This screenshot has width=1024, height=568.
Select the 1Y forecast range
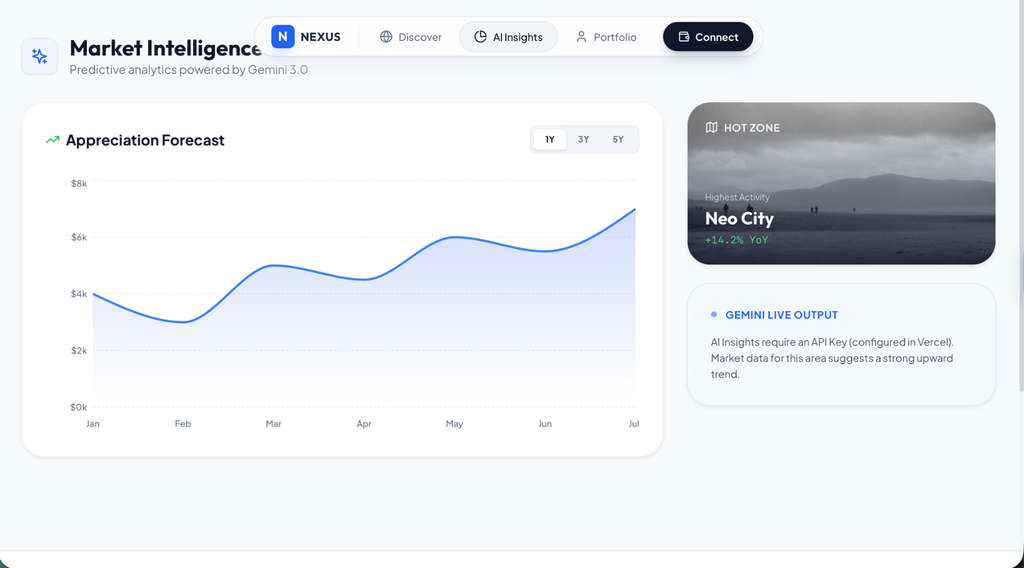pyautogui.click(x=550, y=140)
